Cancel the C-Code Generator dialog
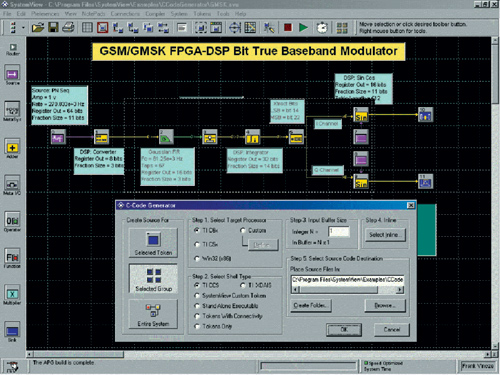500x375 pixels. coord(392,330)
